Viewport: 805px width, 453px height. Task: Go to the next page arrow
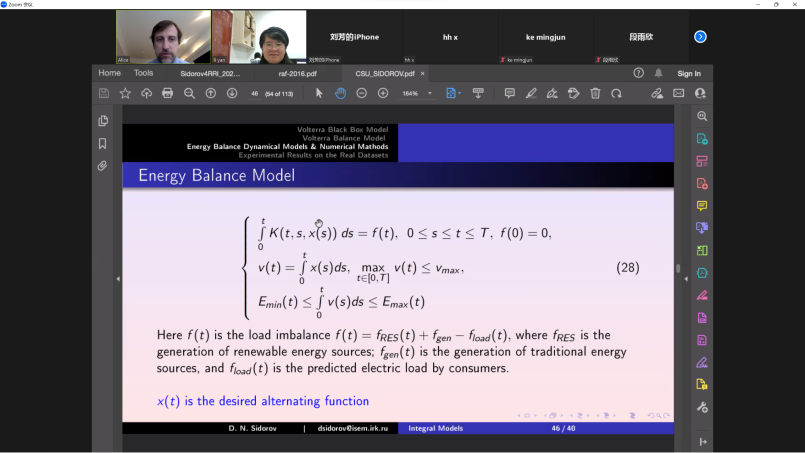[232, 93]
